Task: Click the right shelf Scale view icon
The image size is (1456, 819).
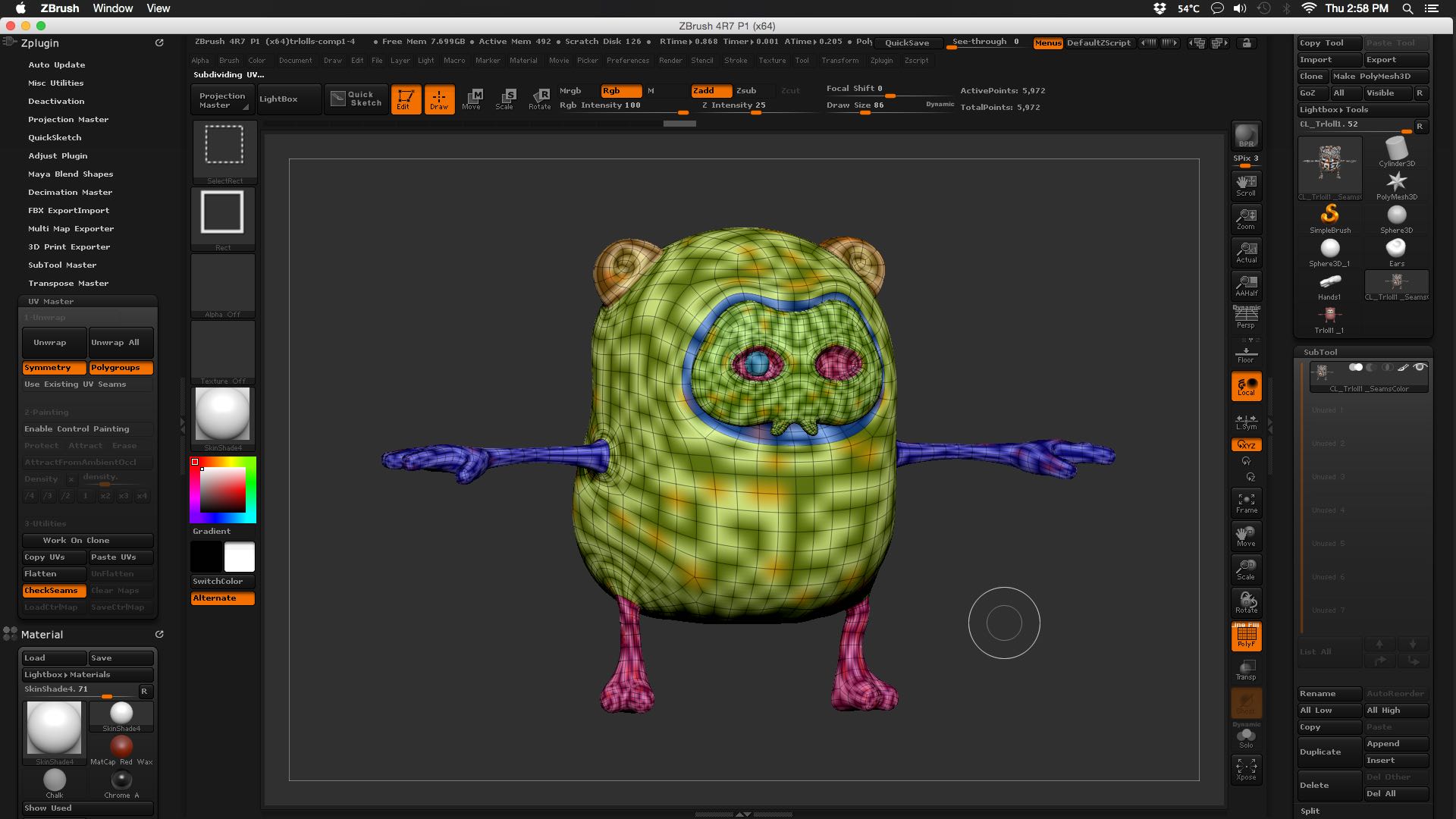Action: pyautogui.click(x=1246, y=570)
